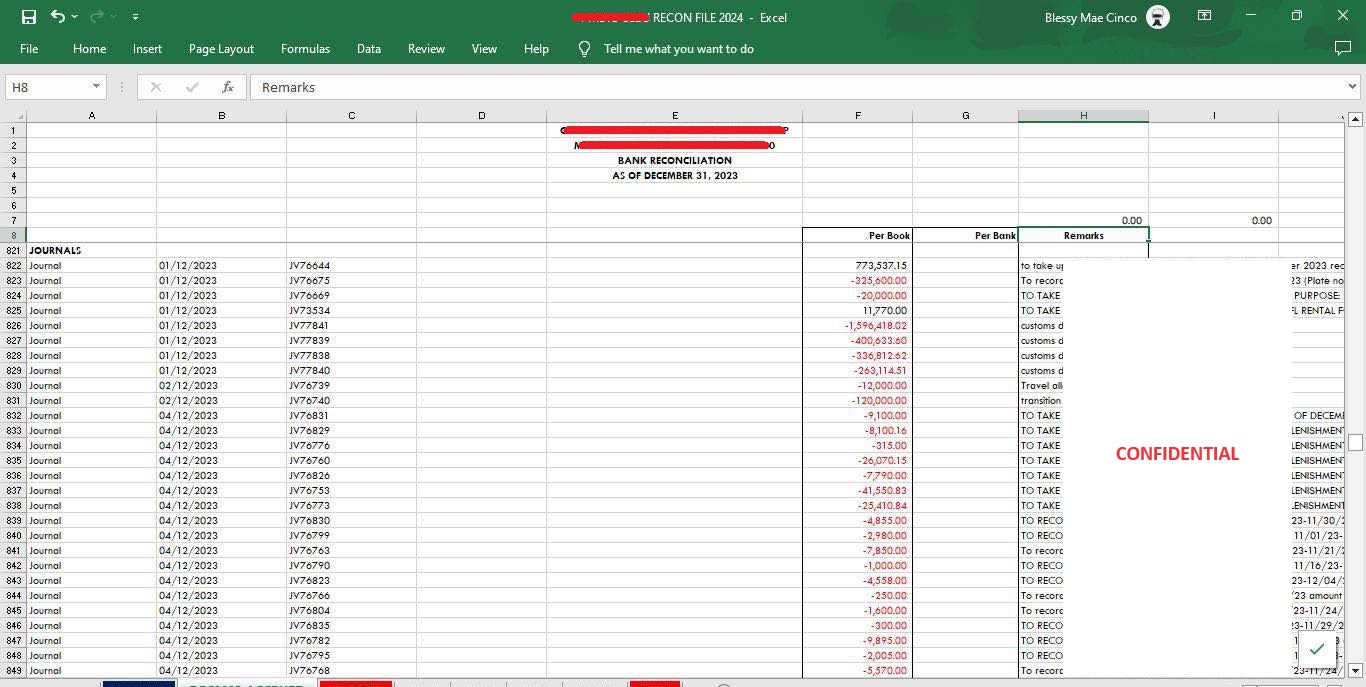
Task: Open the Customize Quick Access Toolbar dropdown
Action: point(135,17)
